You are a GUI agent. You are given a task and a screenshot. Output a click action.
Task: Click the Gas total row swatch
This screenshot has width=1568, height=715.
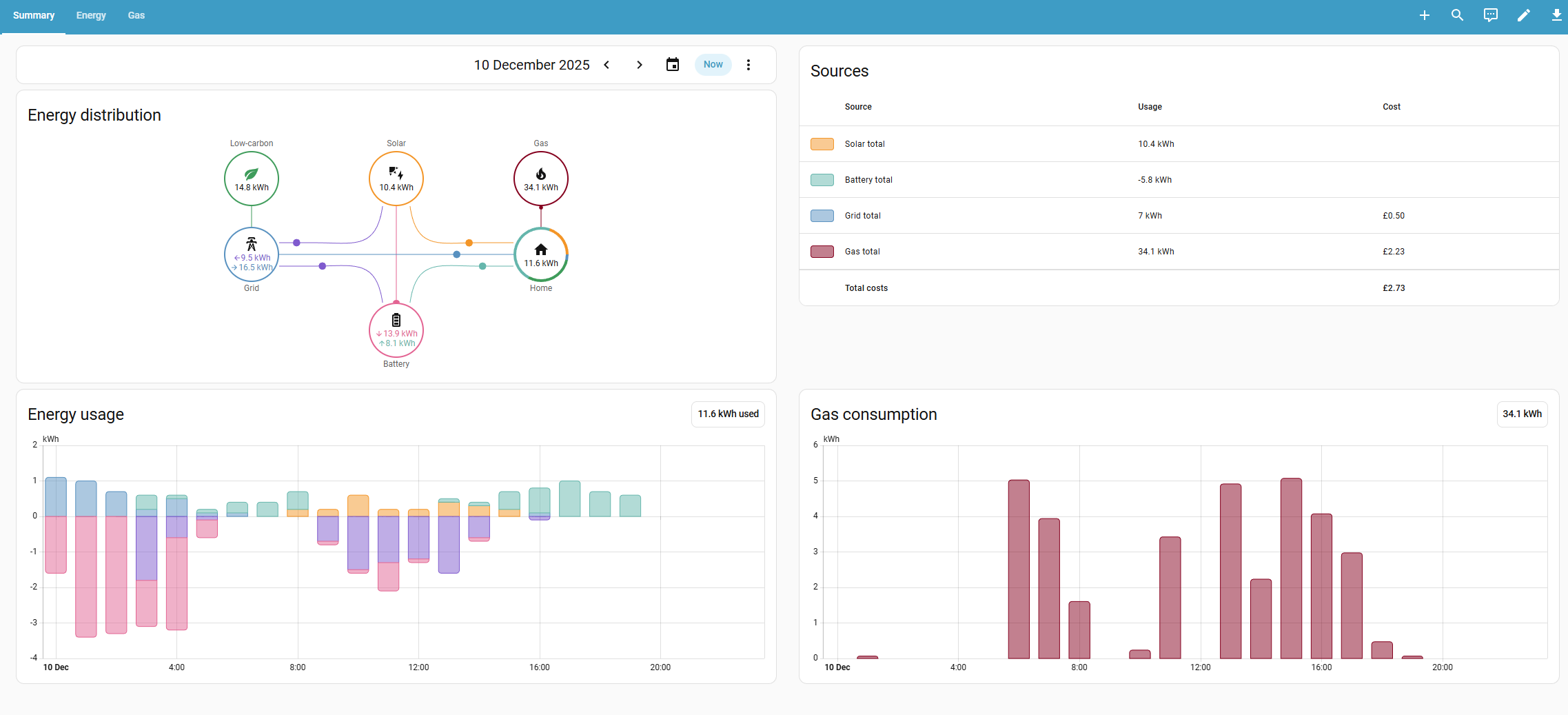pos(822,252)
